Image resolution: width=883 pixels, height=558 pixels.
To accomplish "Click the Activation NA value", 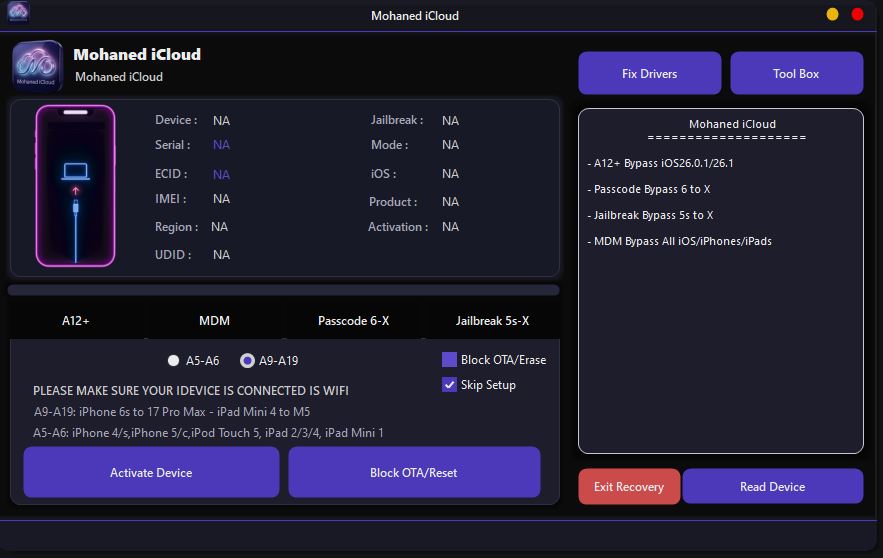I will (451, 227).
